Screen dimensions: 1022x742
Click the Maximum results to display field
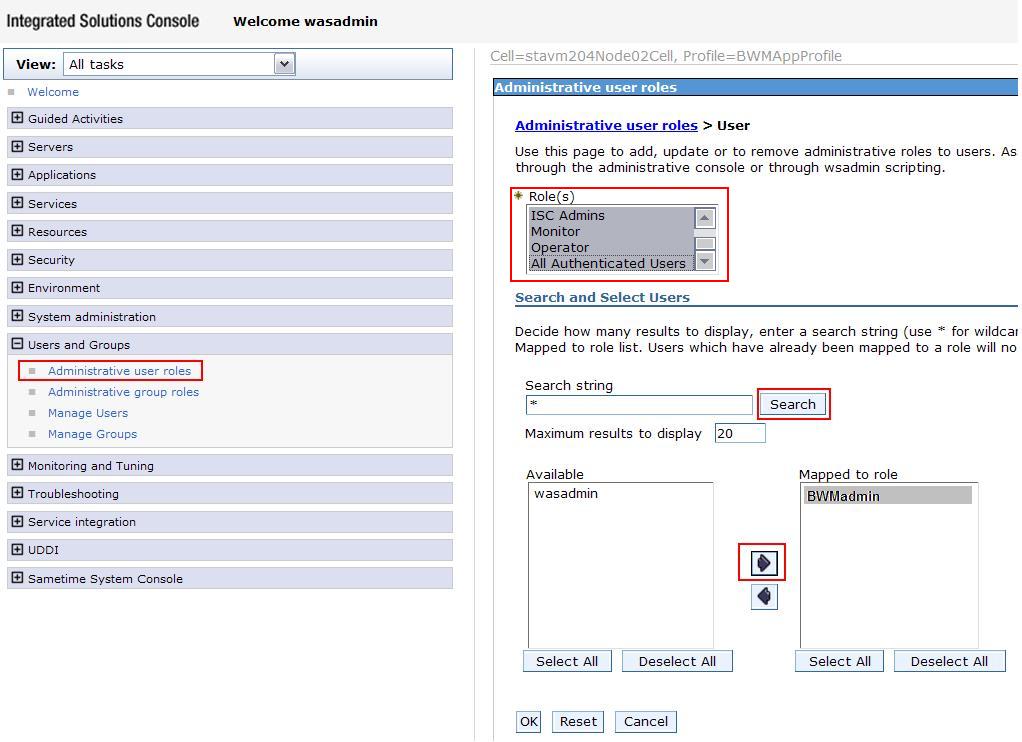click(740, 434)
